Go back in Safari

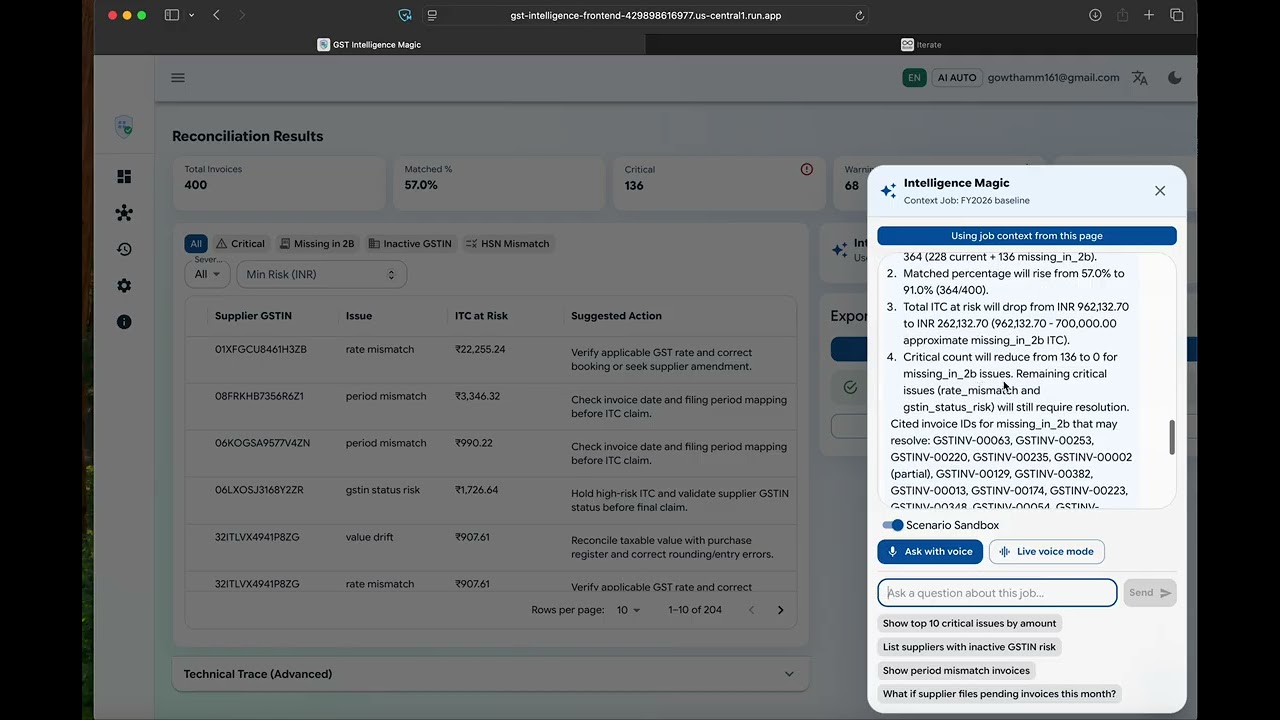coord(216,16)
